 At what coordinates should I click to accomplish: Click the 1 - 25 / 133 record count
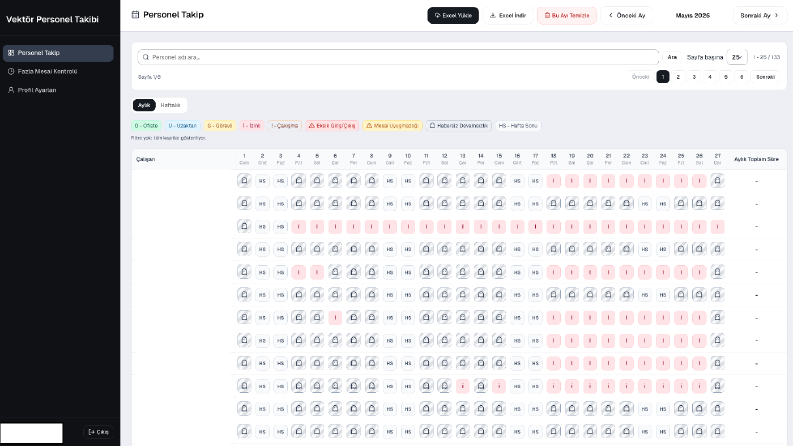[x=766, y=57]
